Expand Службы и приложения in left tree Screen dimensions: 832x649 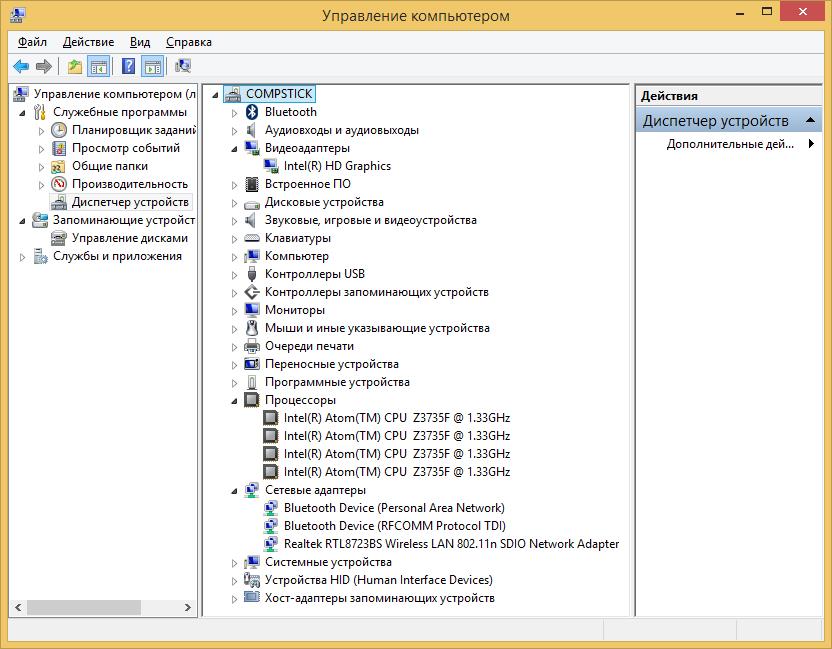coord(22,257)
